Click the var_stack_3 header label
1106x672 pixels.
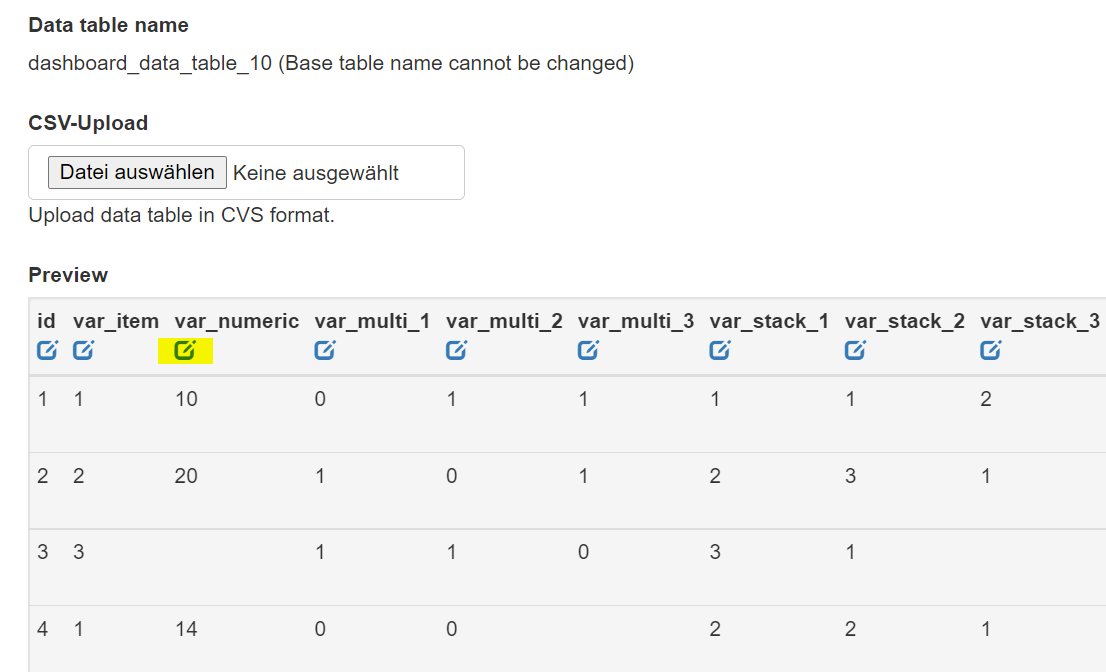[1040, 321]
